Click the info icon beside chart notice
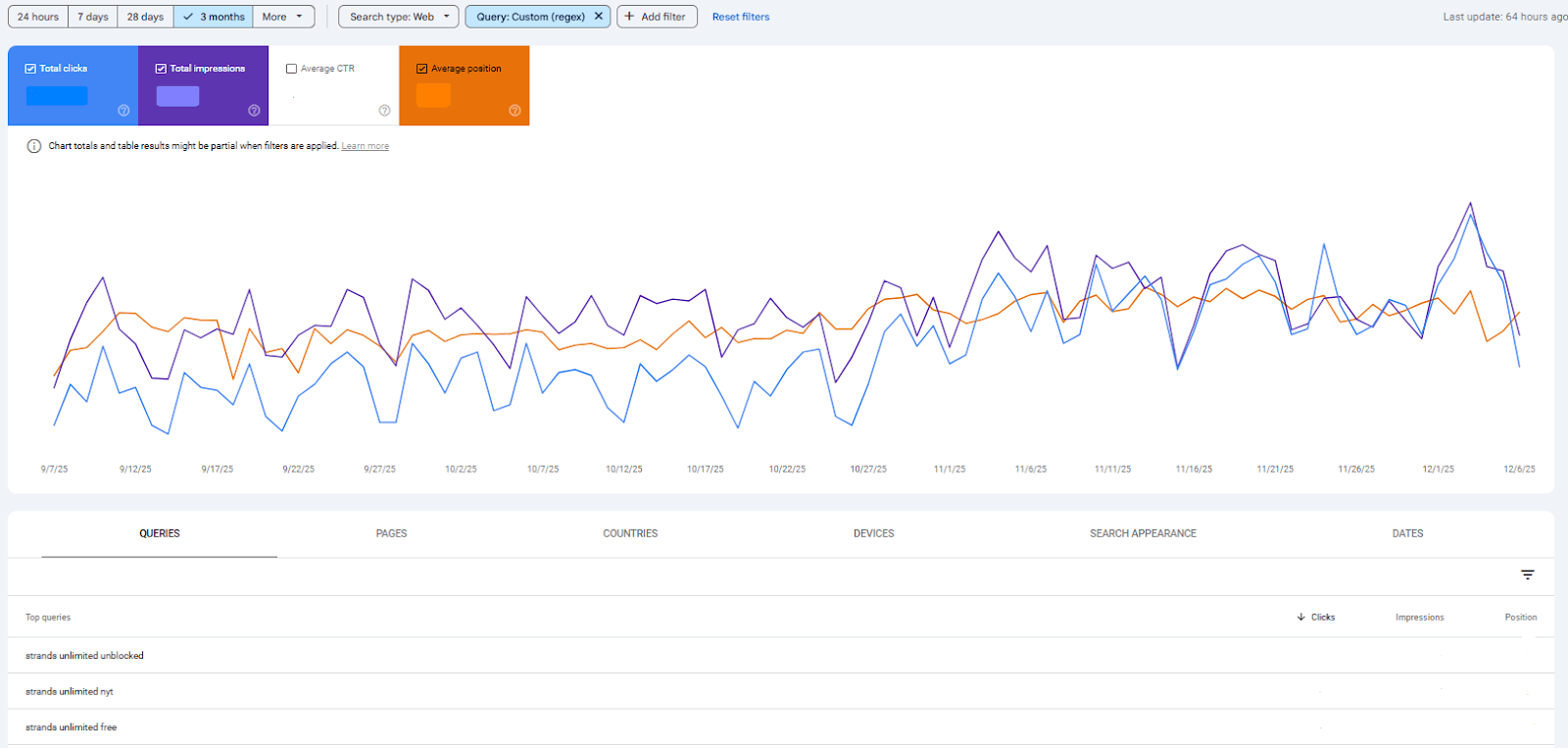 tap(34, 146)
